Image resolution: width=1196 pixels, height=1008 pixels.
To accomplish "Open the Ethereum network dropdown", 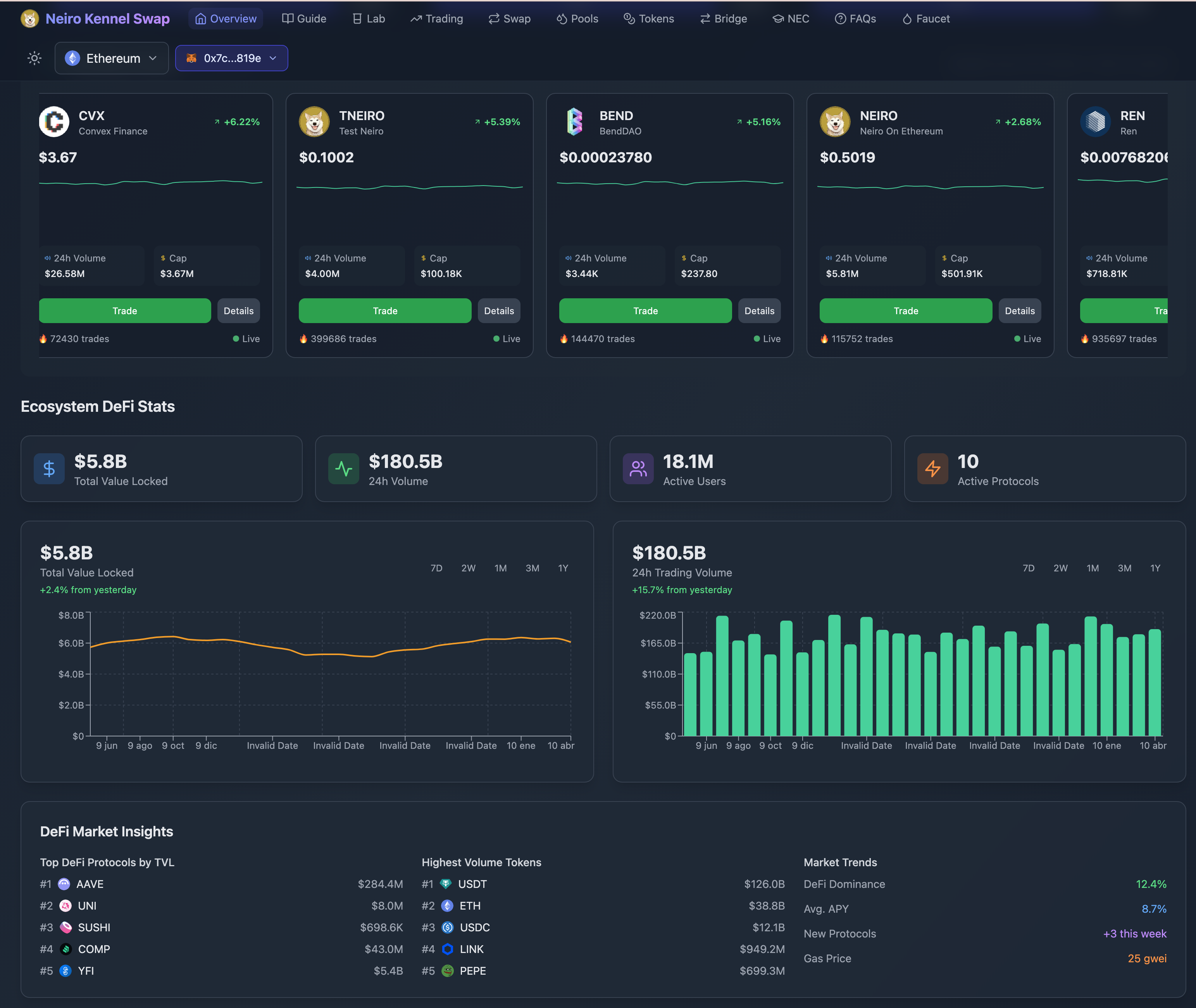I will point(112,58).
